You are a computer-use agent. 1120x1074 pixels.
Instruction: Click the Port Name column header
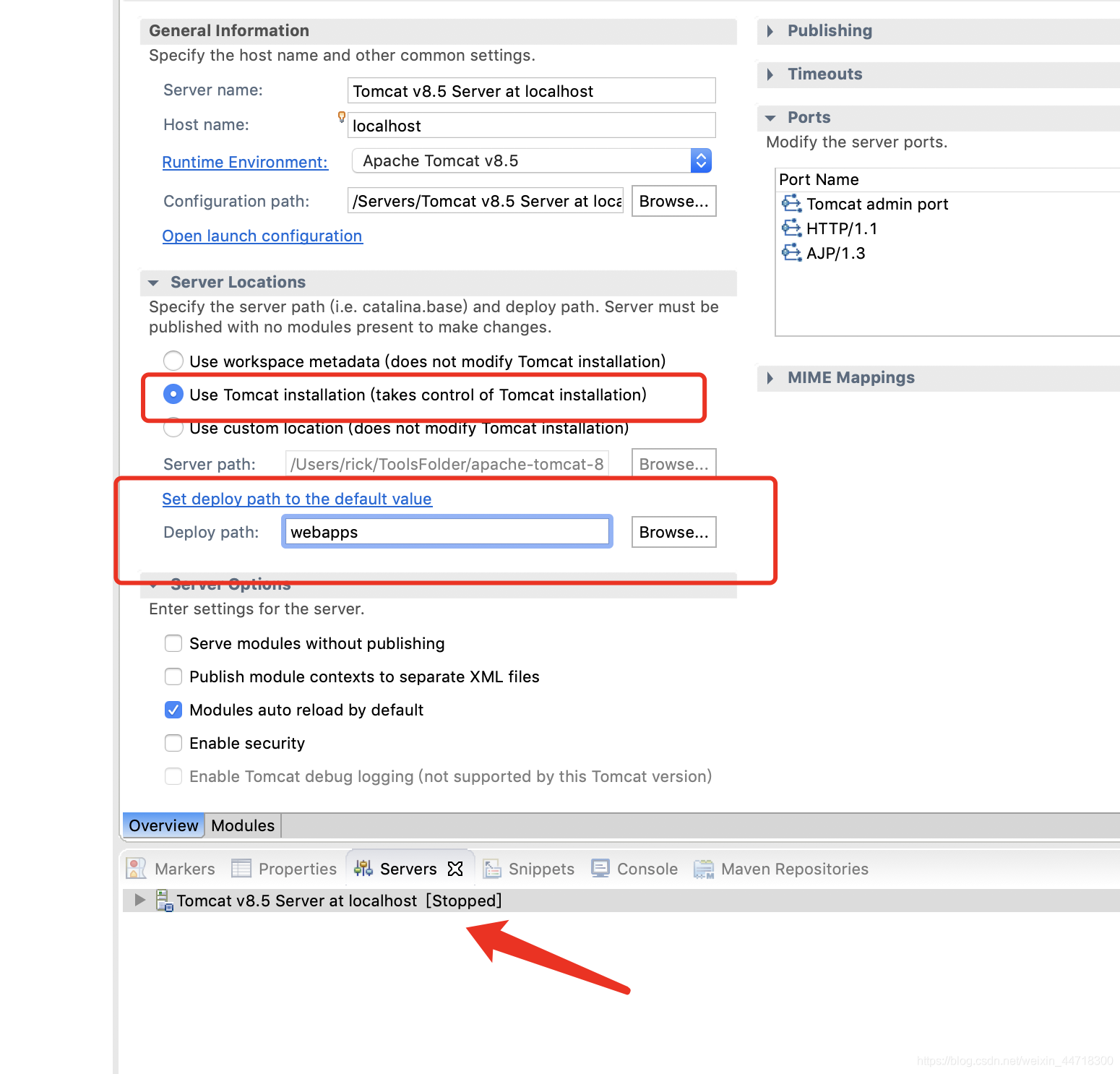pyautogui.click(x=949, y=179)
